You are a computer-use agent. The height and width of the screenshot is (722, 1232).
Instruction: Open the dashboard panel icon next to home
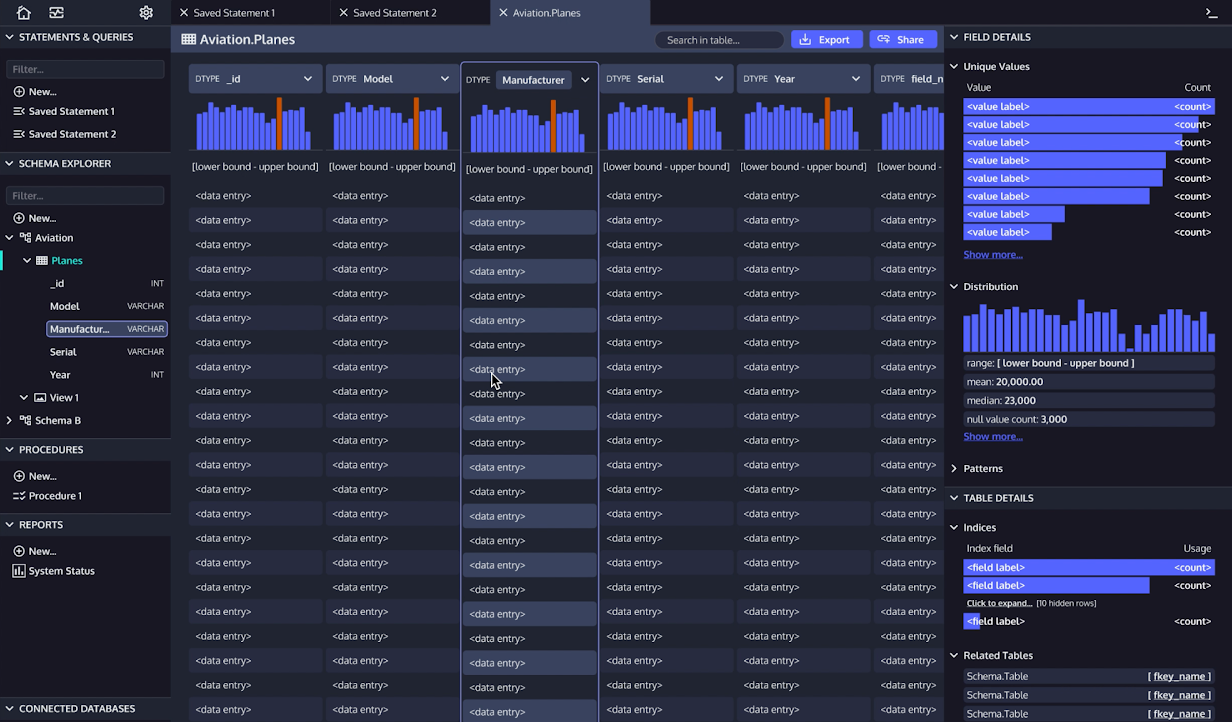pos(56,13)
